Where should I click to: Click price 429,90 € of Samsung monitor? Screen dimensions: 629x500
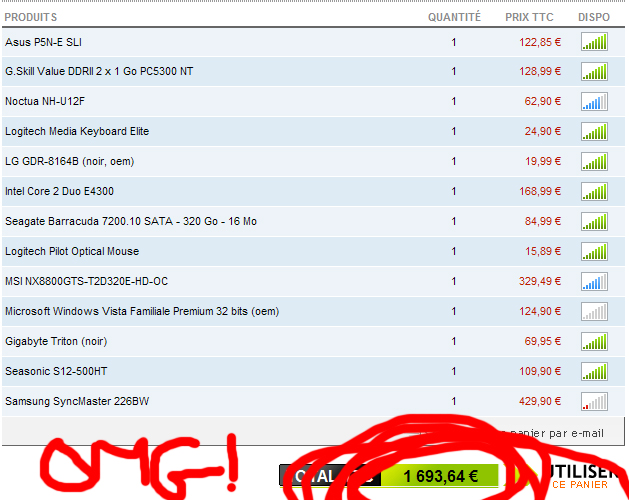[x=540, y=401]
